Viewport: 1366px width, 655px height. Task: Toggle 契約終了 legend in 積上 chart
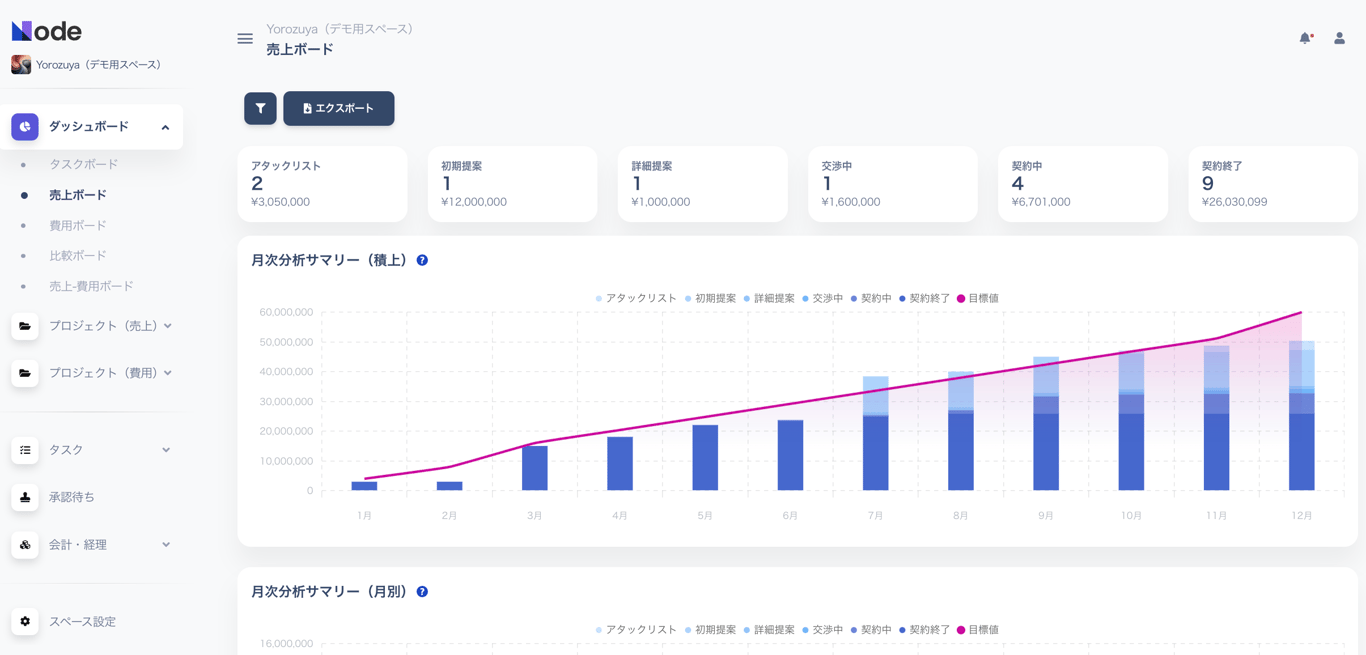[x=925, y=298]
